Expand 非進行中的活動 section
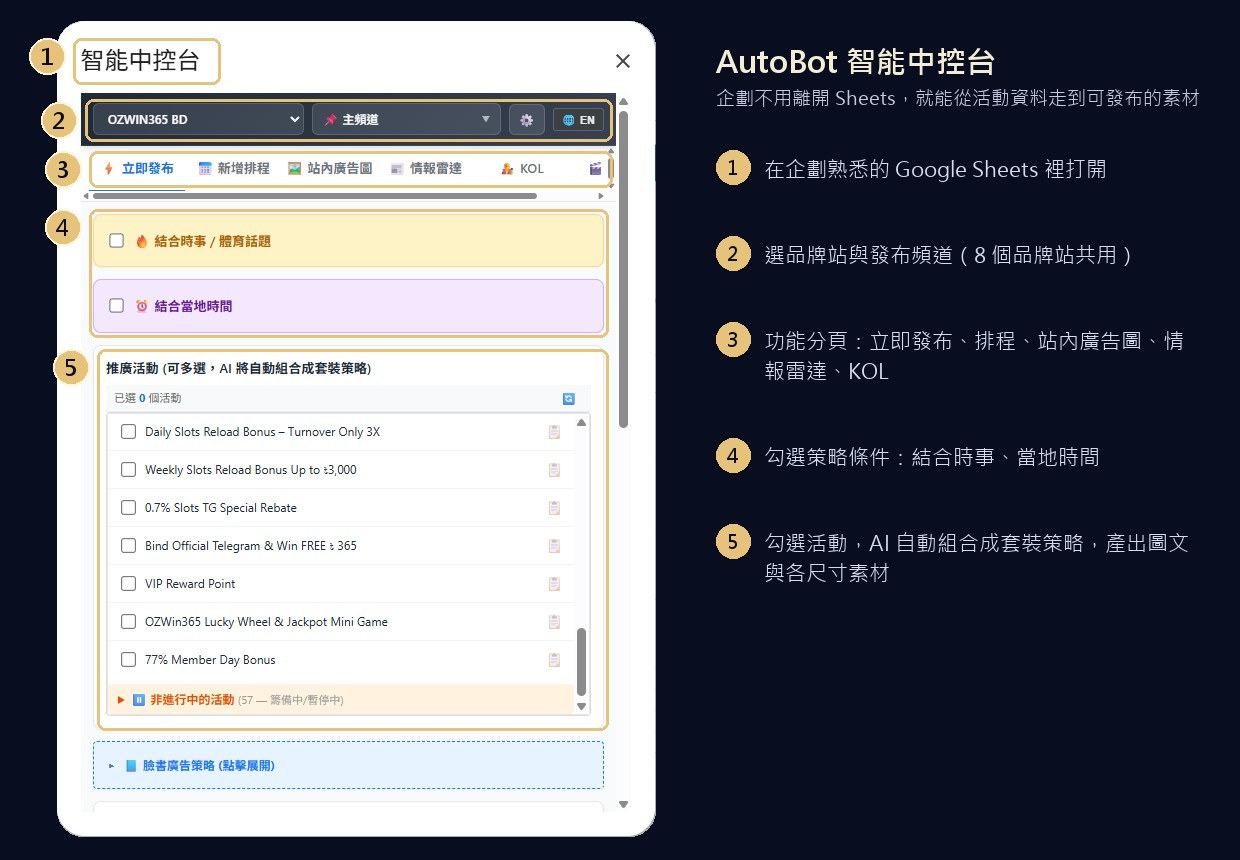1240x860 pixels. tap(341, 700)
